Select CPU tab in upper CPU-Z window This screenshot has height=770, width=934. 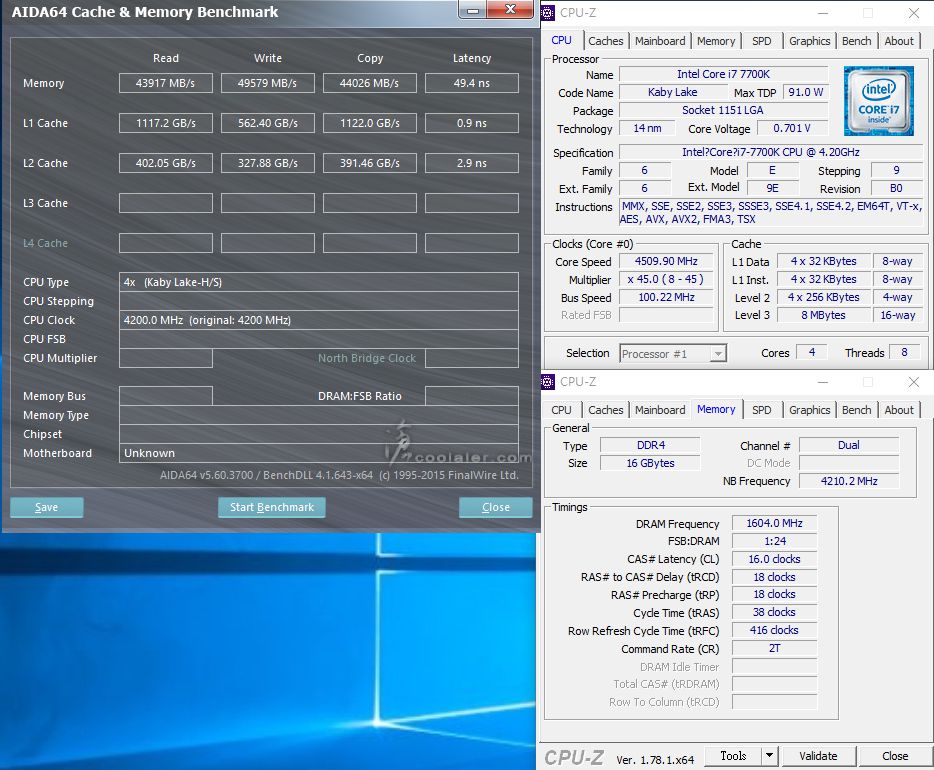coord(562,40)
